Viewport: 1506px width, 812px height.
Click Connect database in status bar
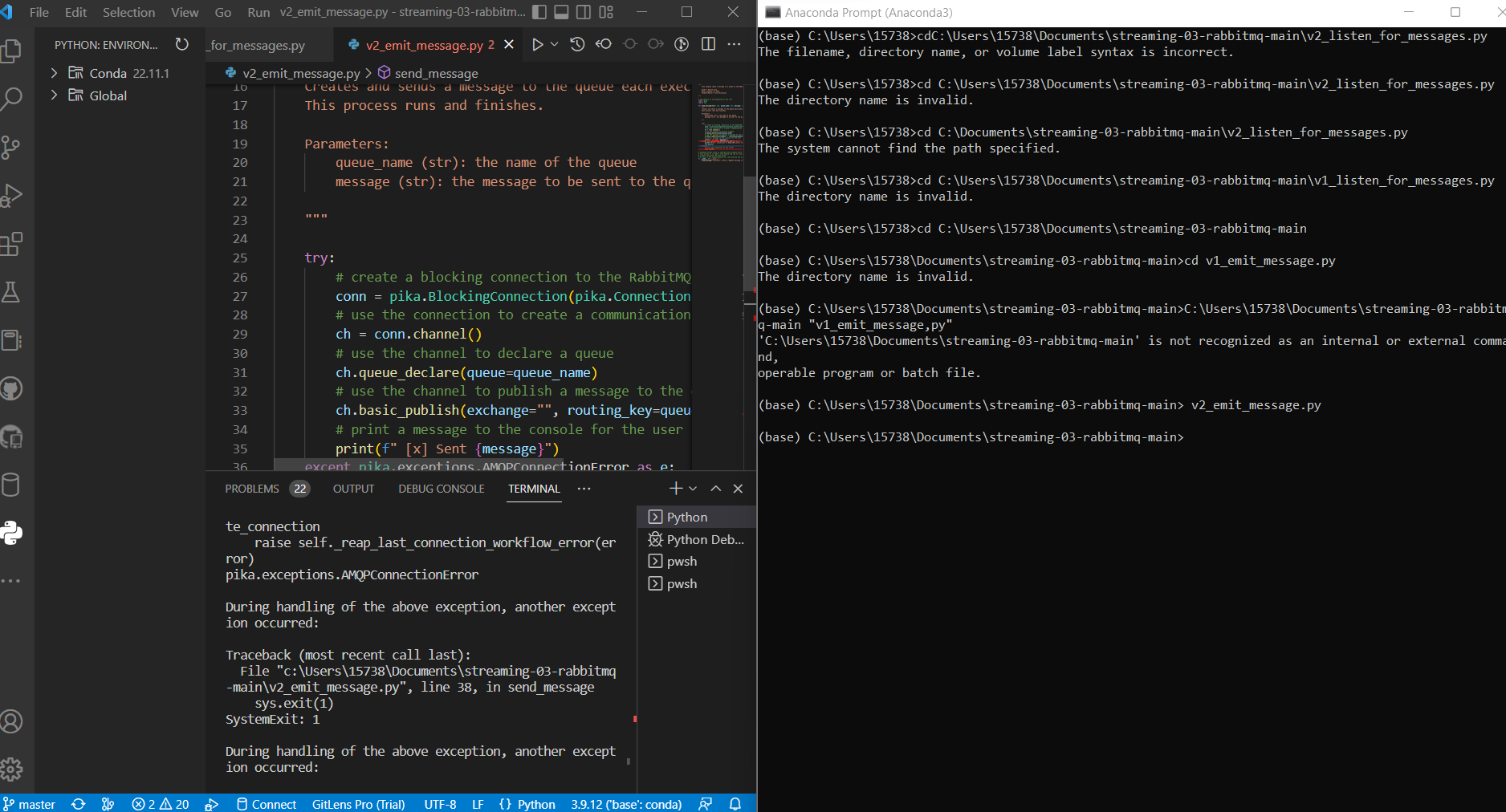[267, 804]
